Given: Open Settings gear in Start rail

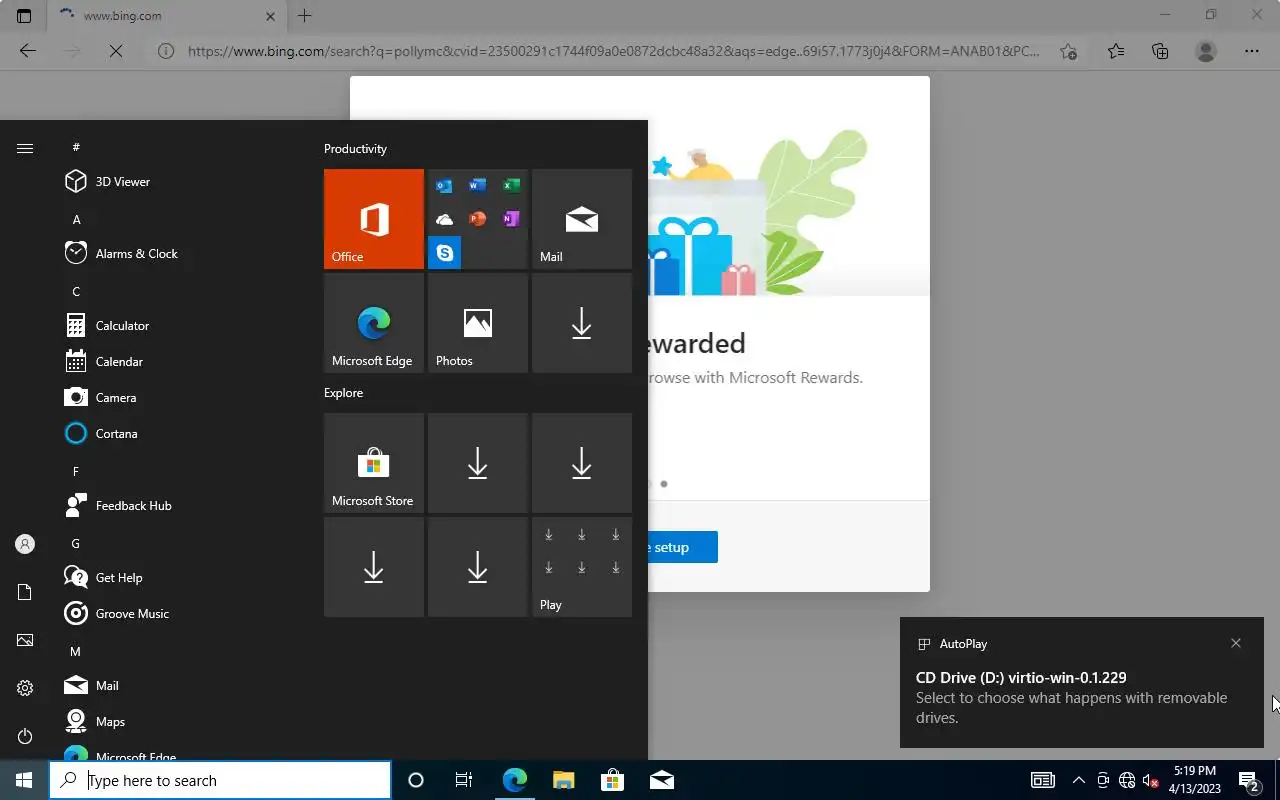Looking at the screenshot, I should pyautogui.click(x=25, y=688).
